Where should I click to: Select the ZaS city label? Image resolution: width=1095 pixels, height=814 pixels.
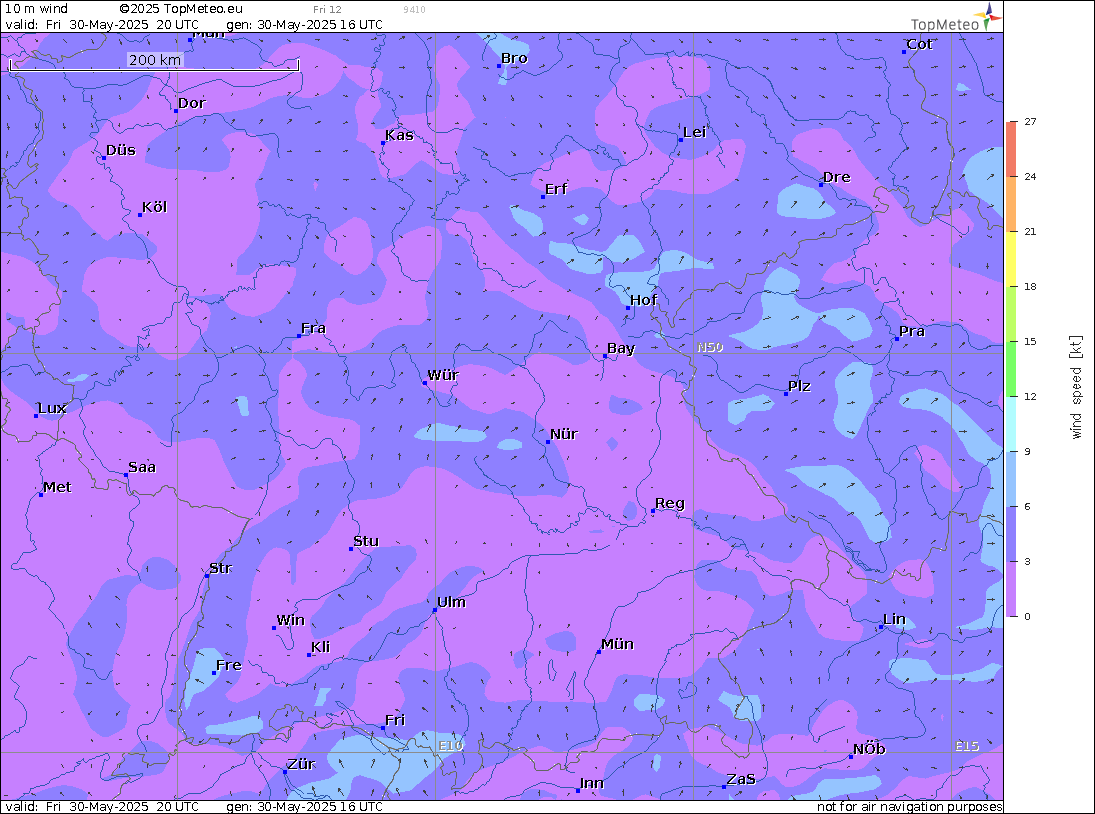[741, 779]
